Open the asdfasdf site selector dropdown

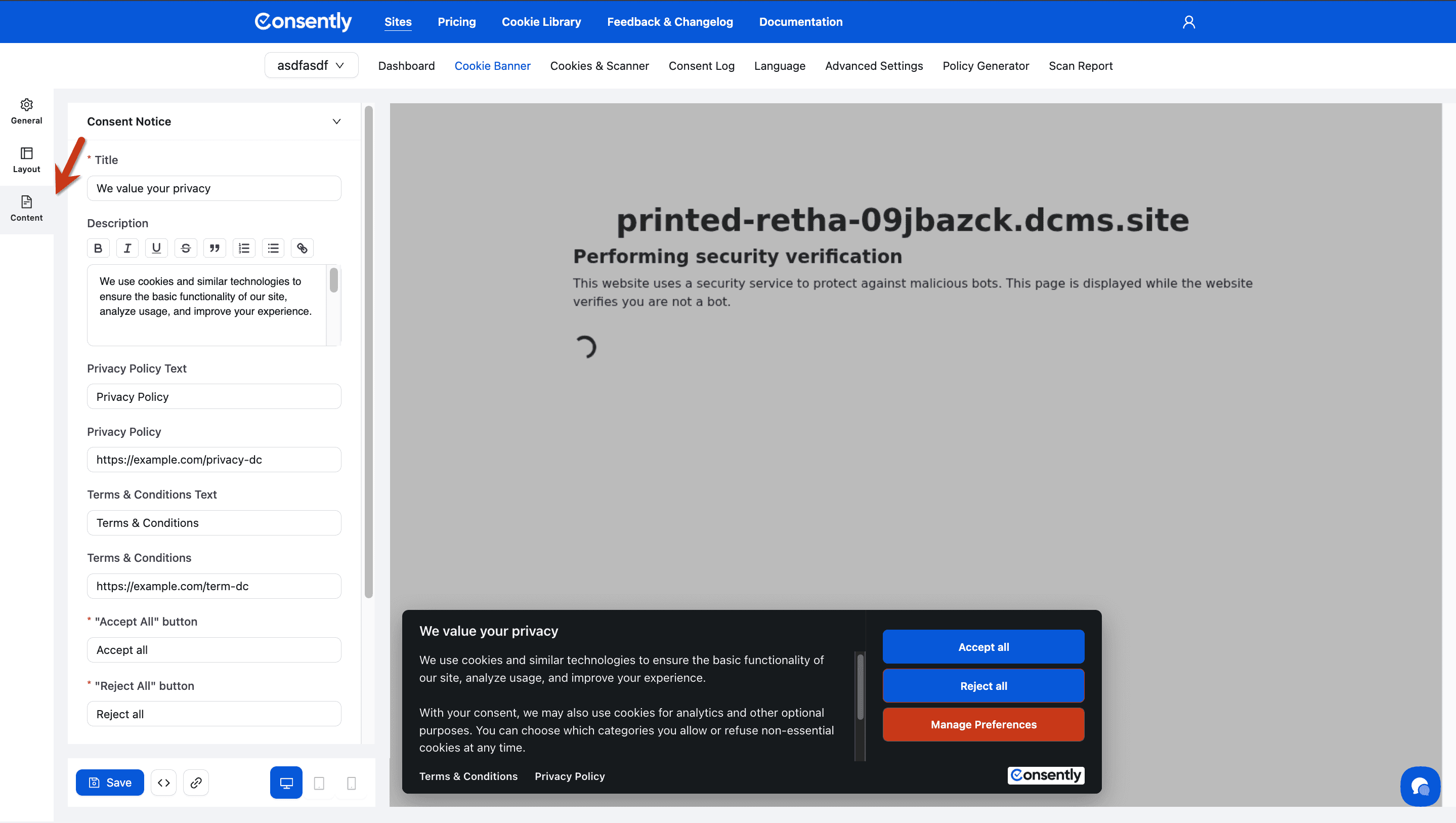(x=311, y=66)
